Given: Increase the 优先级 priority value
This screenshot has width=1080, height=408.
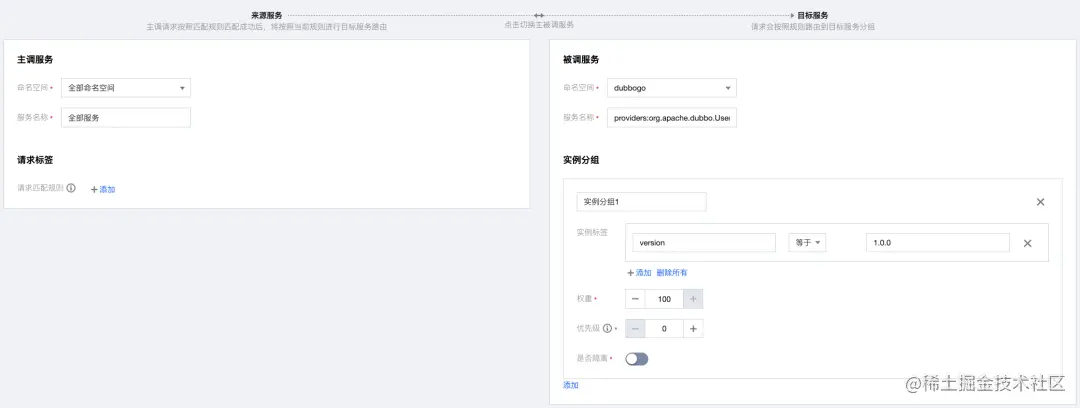Looking at the screenshot, I should [693, 329].
